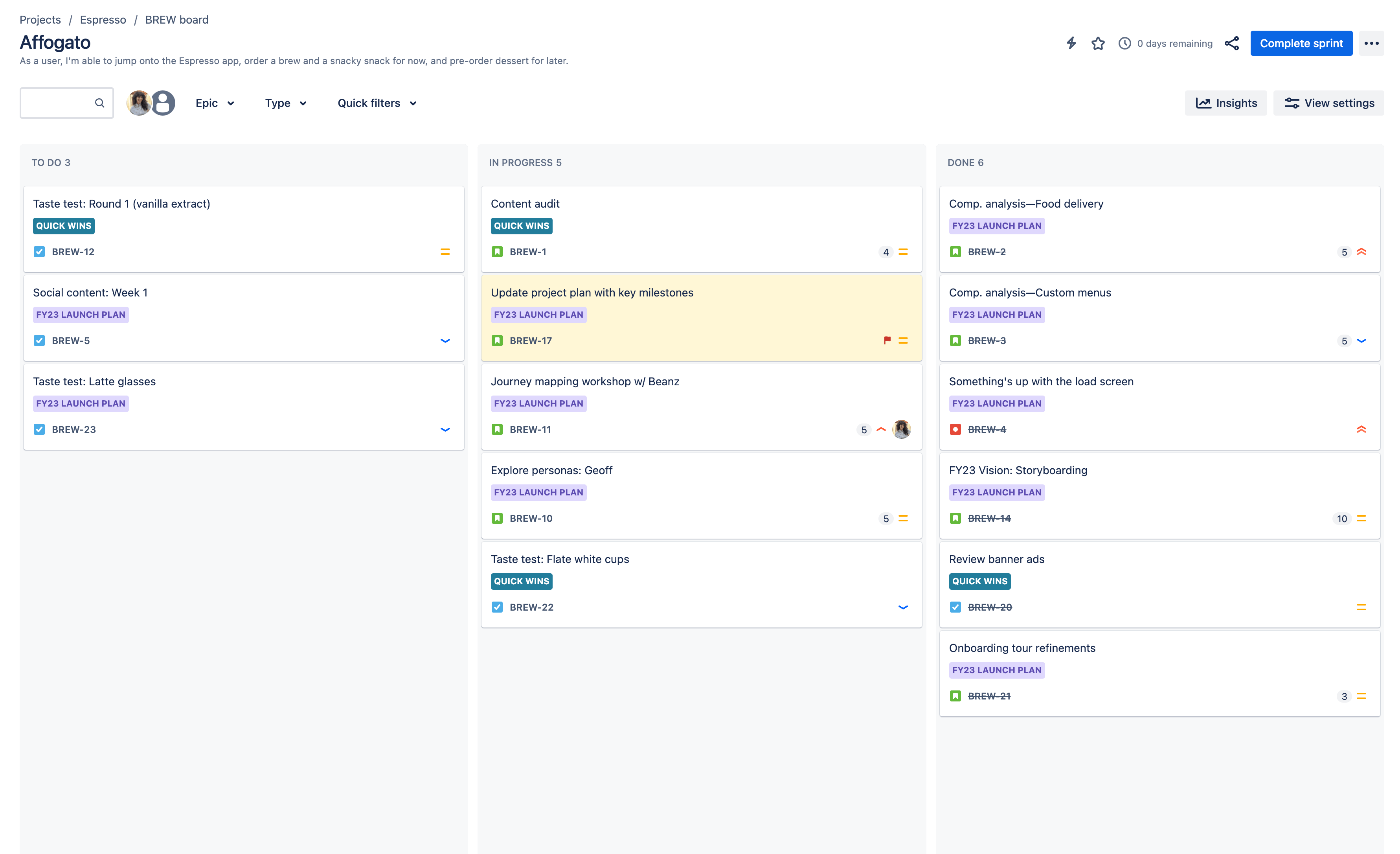Click priority indicator on BREW-2

click(x=1362, y=251)
